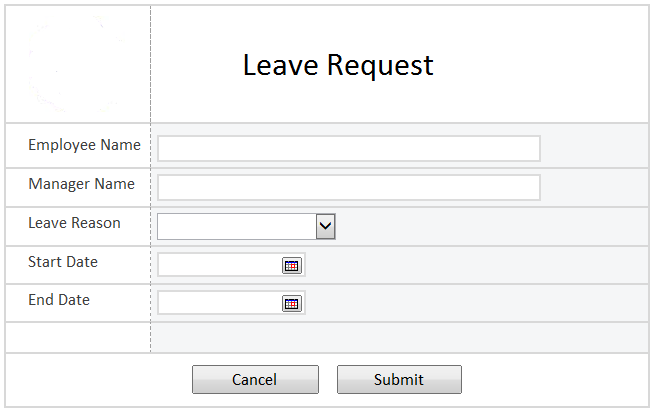This screenshot has width=654, height=412.
Task: Open the End Date calendar picker
Action: pos(292,303)
